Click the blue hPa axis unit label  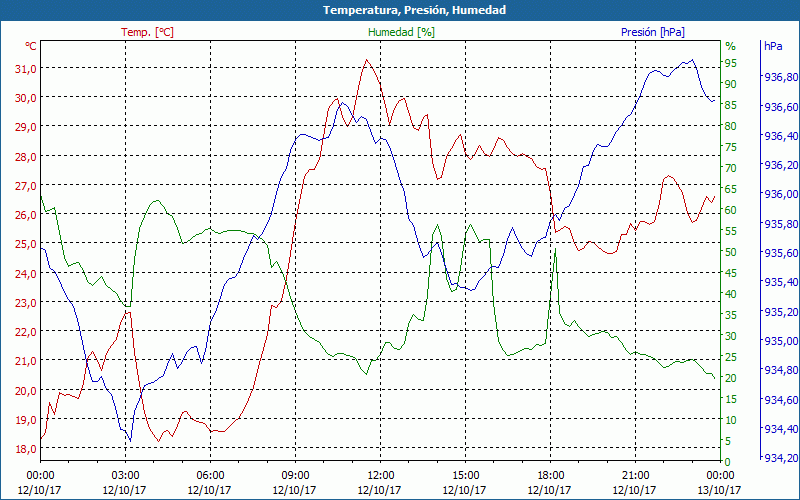coord(773,46)
